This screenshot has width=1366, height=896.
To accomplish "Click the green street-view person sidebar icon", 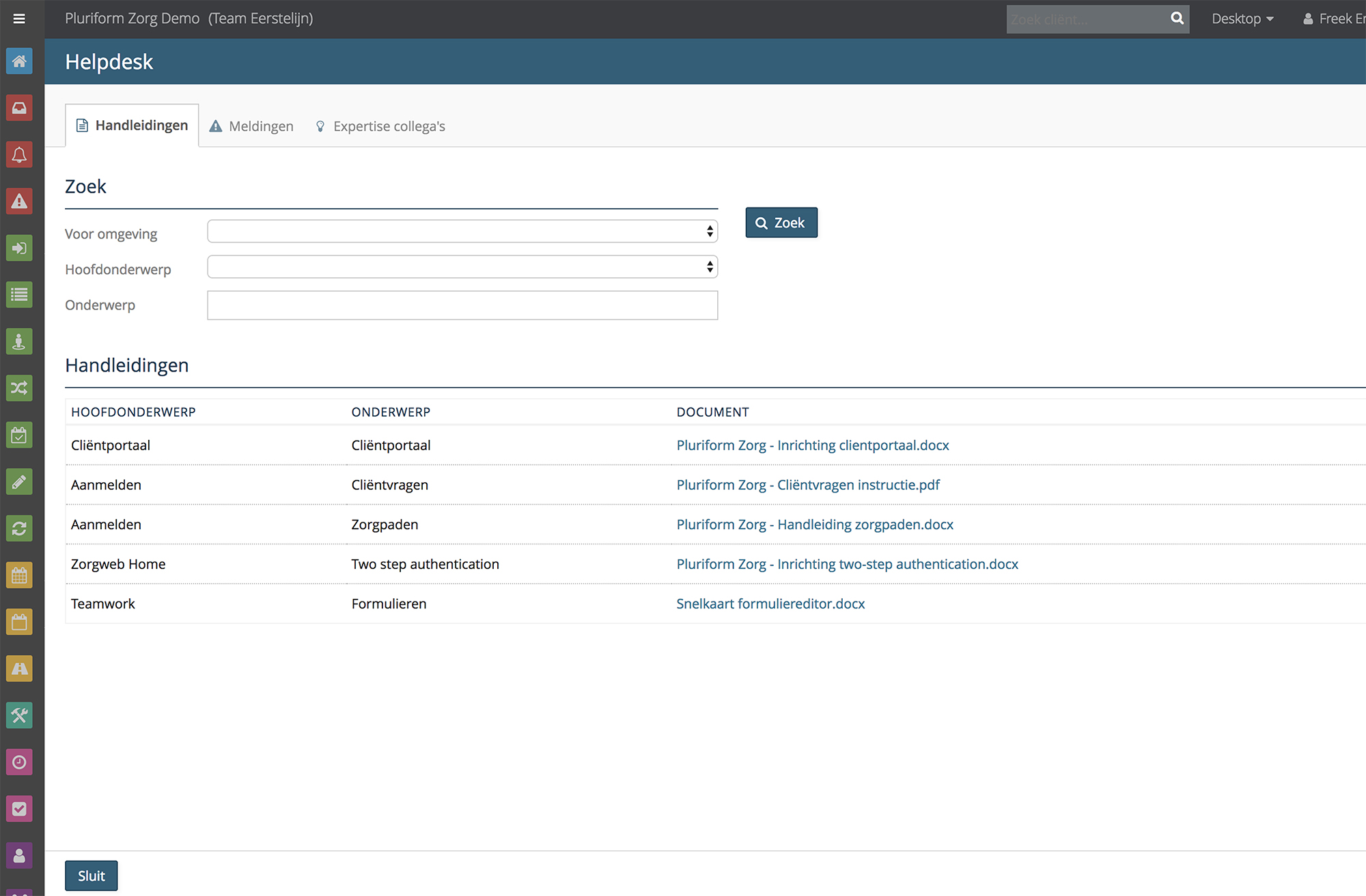I will tap(19, 341).
